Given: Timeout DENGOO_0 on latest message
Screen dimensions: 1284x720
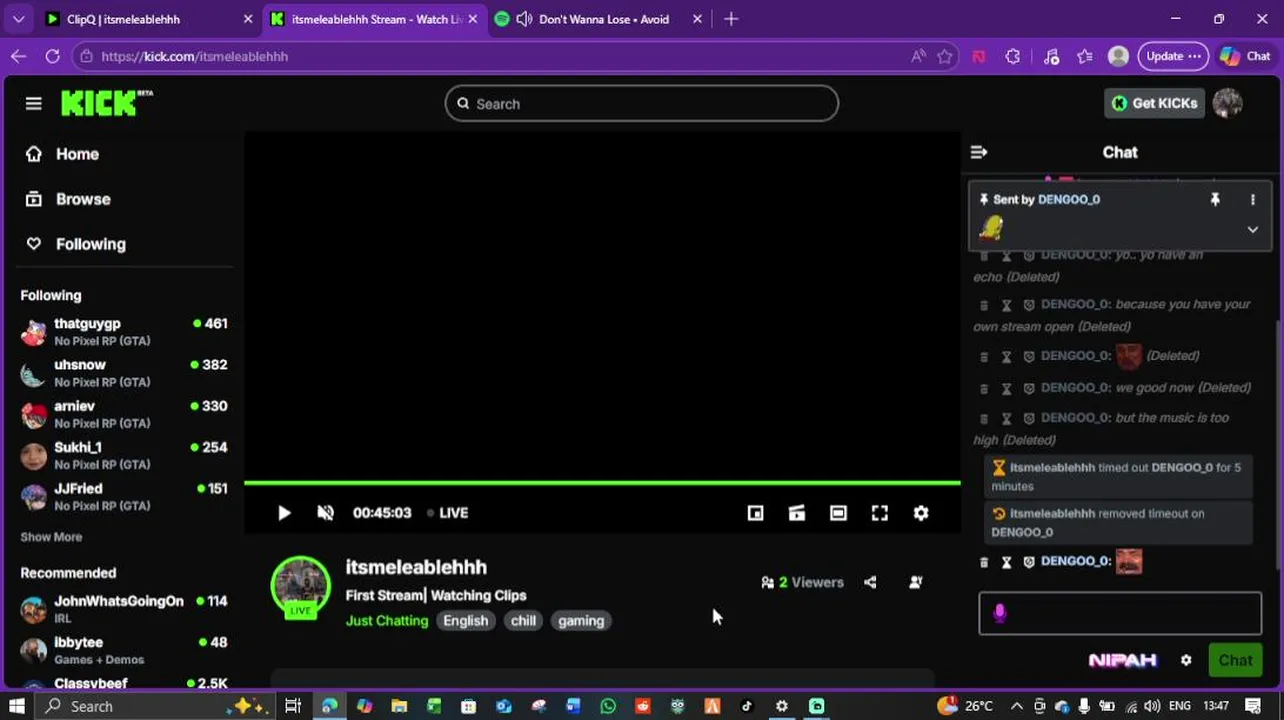Looking at the screenshot, I should [1007, 562].
